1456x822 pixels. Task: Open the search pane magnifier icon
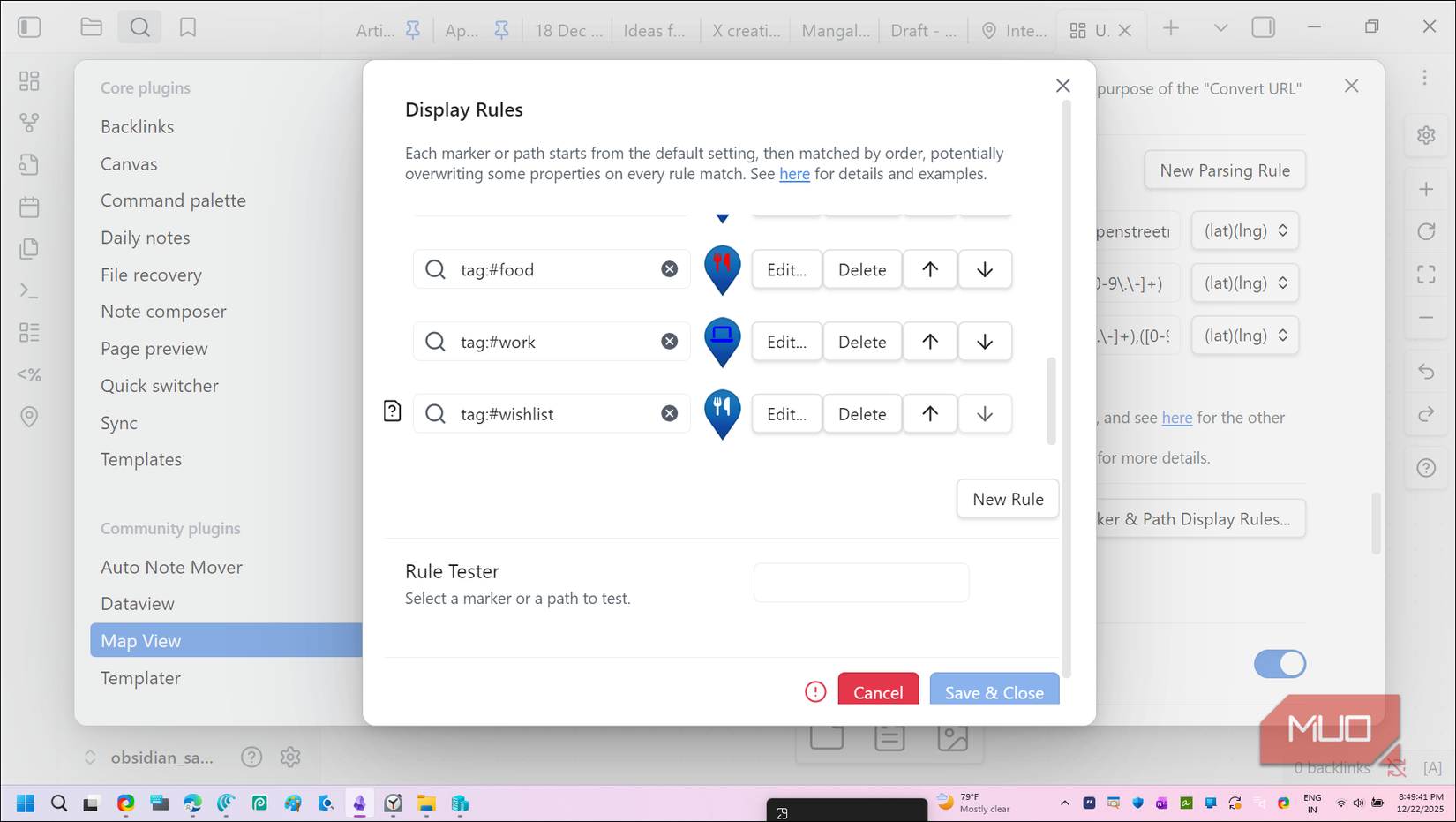tap(140, 27)
